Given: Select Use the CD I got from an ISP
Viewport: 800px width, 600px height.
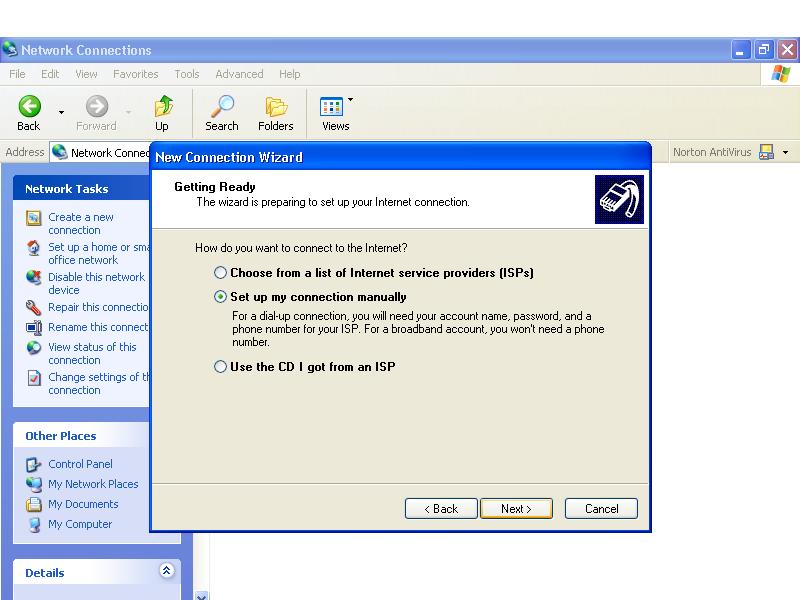Looking at the screenshot, I should tap(220, 367).
